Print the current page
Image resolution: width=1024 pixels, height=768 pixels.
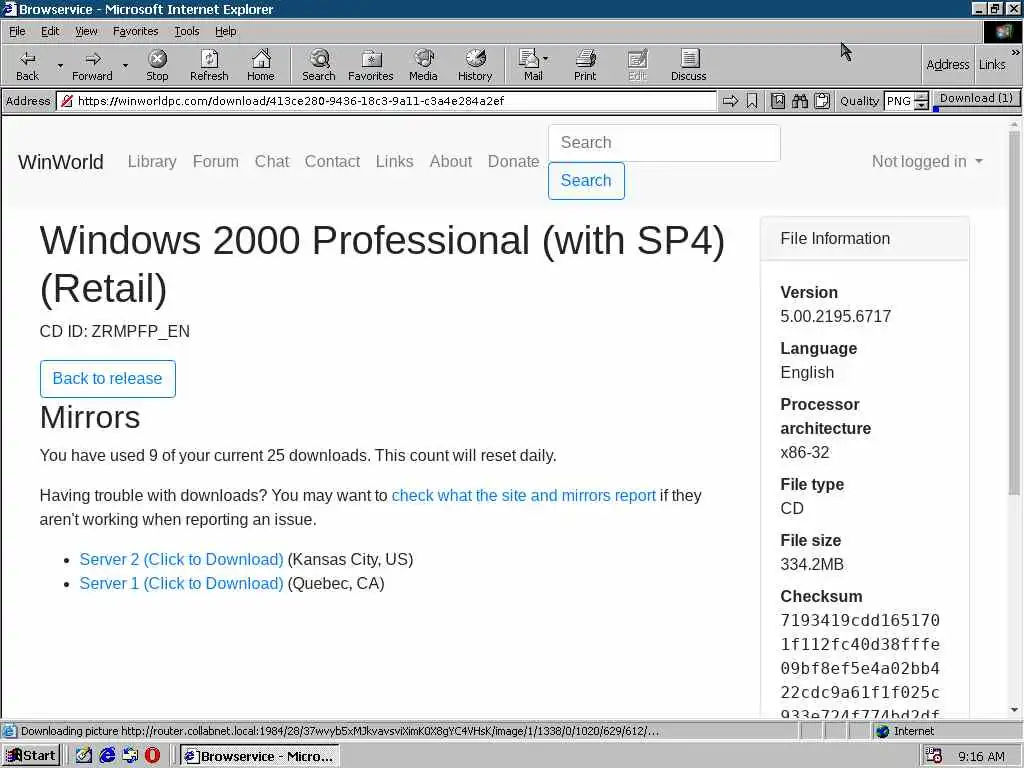[585, 65]
